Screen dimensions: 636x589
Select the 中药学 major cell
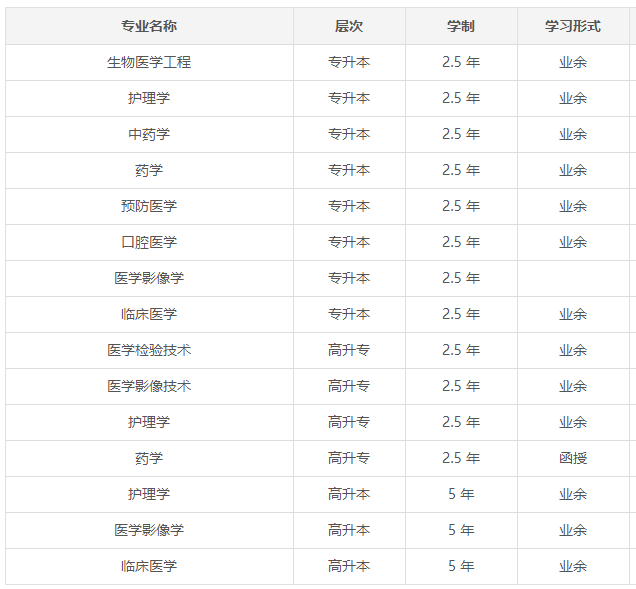pyautogui.click(x=149, y=134)
